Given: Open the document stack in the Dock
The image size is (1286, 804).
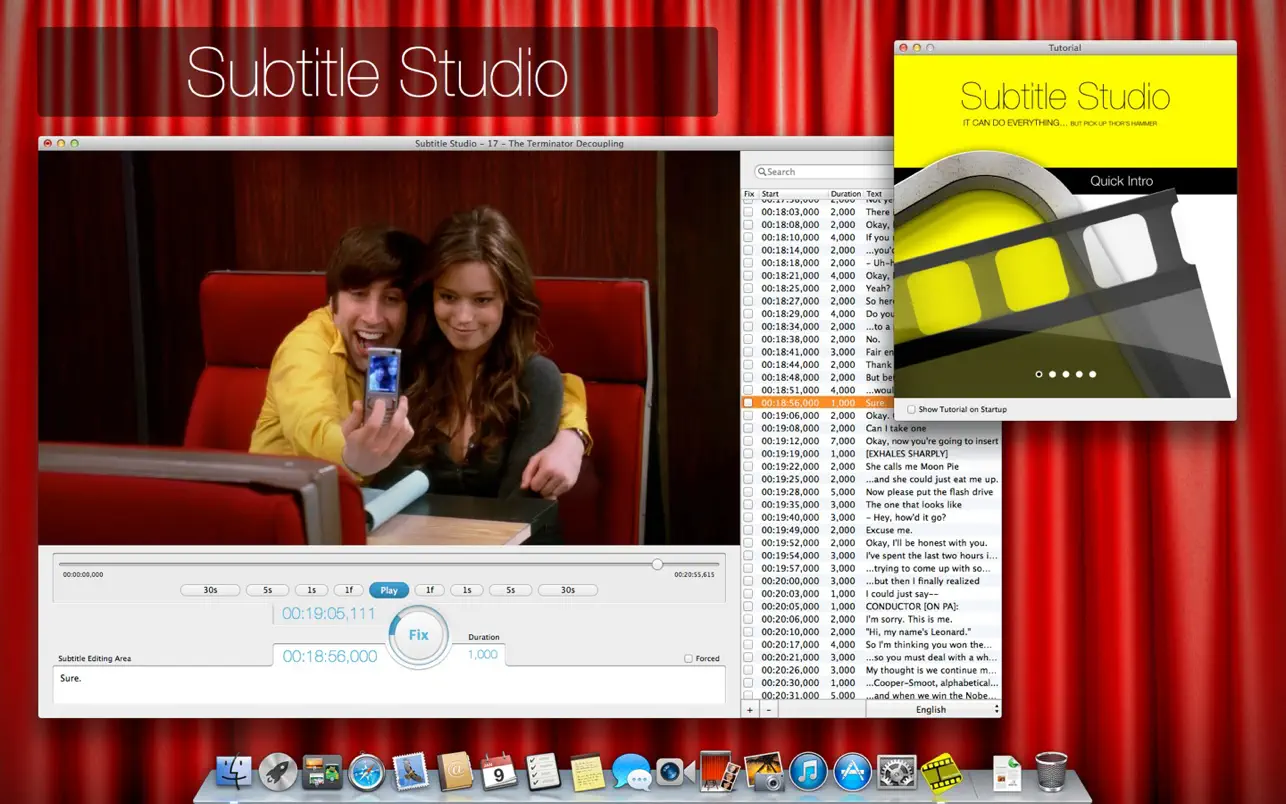Looking at the screenshot, I should click(x=1007, y=773).
